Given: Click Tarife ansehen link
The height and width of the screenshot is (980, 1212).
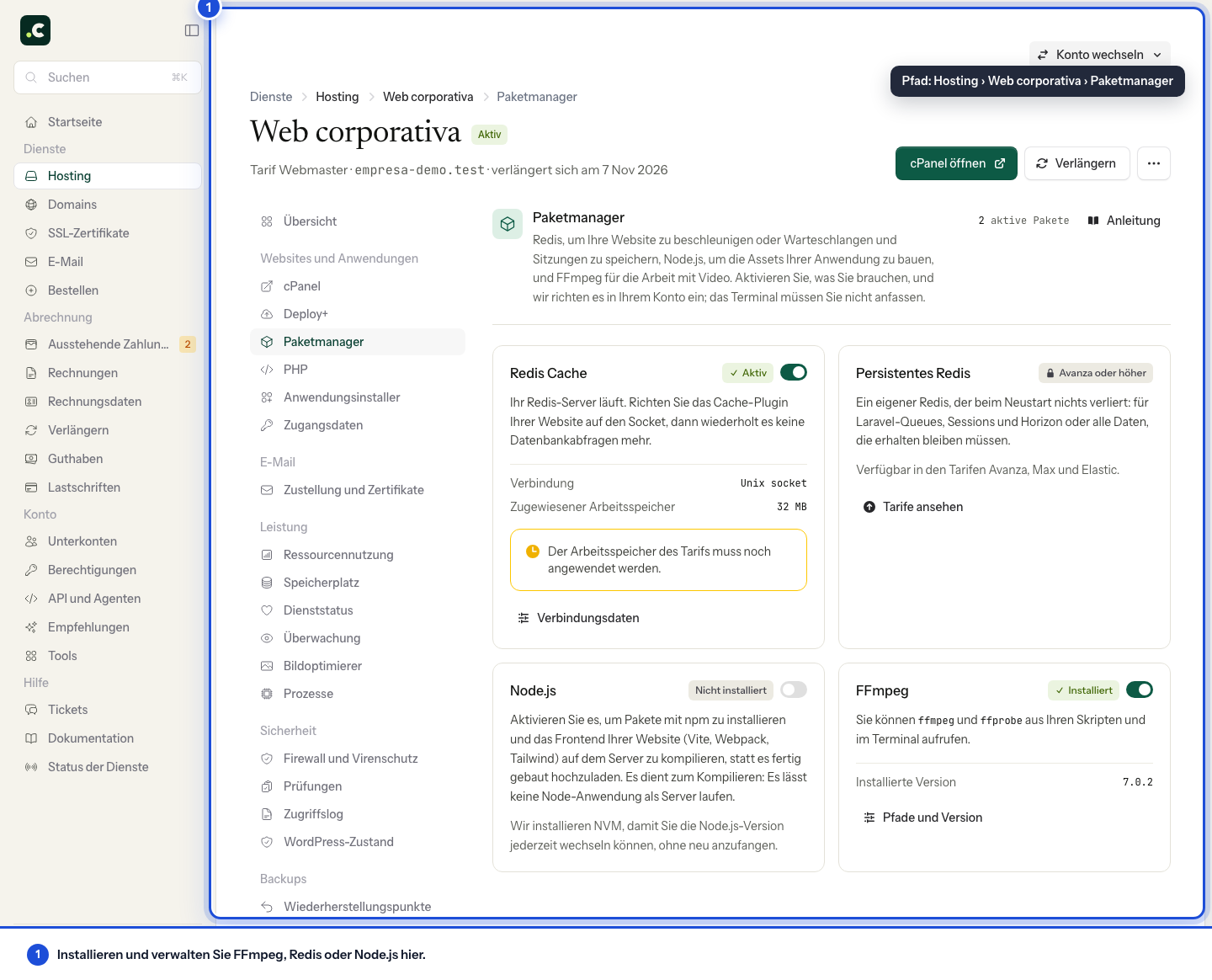Looking at the screenshot, I should coord(913,507).
